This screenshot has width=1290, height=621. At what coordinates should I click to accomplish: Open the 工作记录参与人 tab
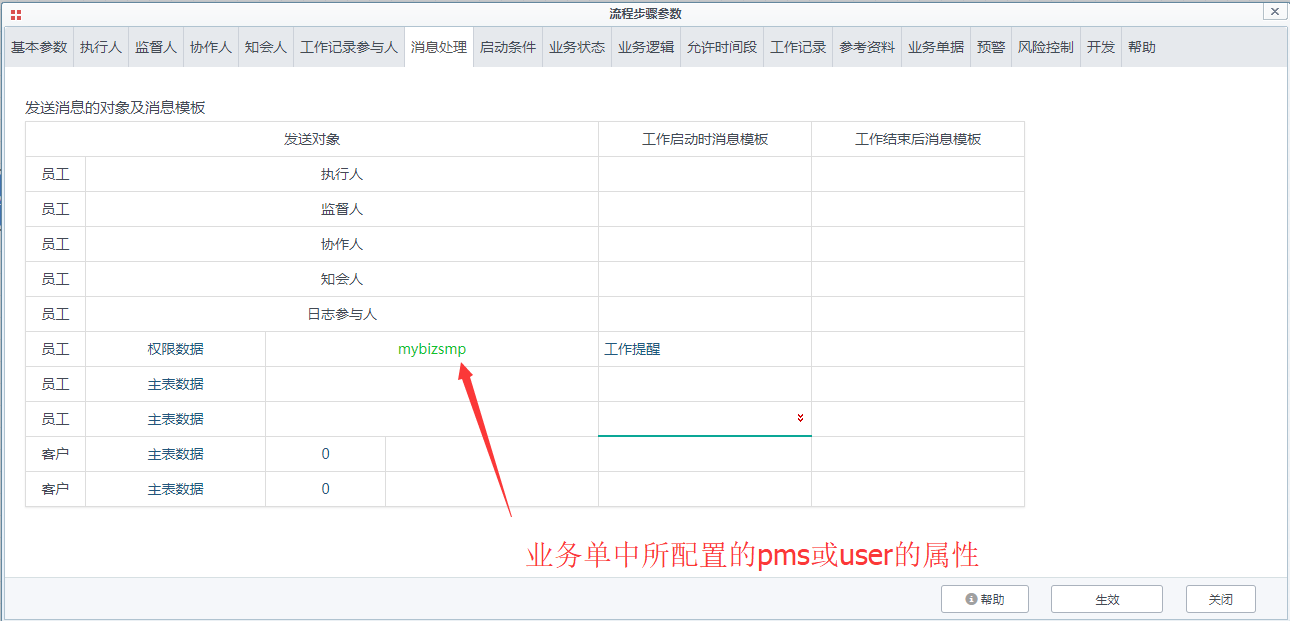tap(349, 47)
